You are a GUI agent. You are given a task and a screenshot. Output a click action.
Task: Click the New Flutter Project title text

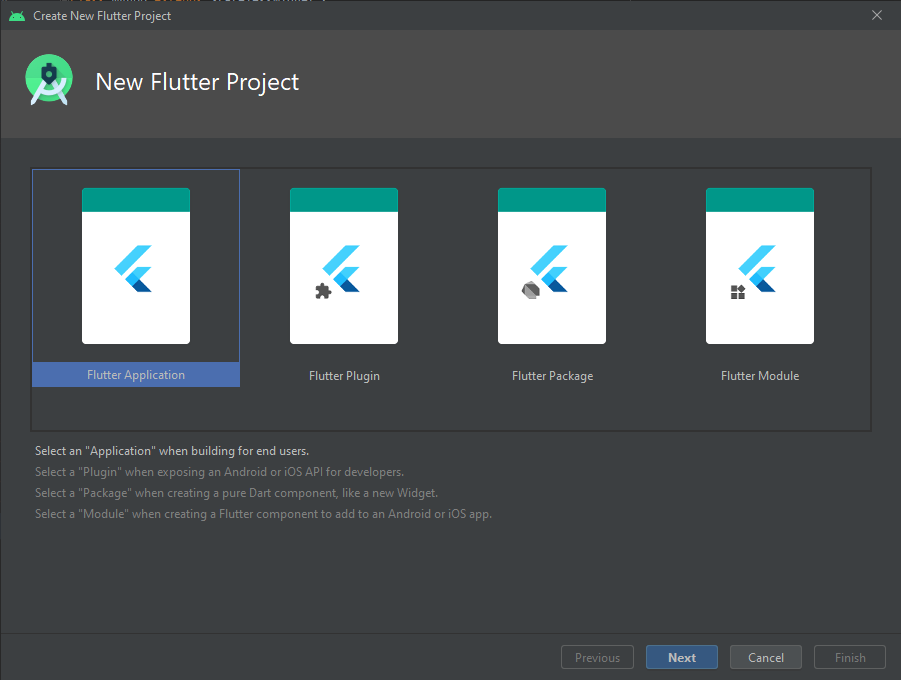point(196,82)
